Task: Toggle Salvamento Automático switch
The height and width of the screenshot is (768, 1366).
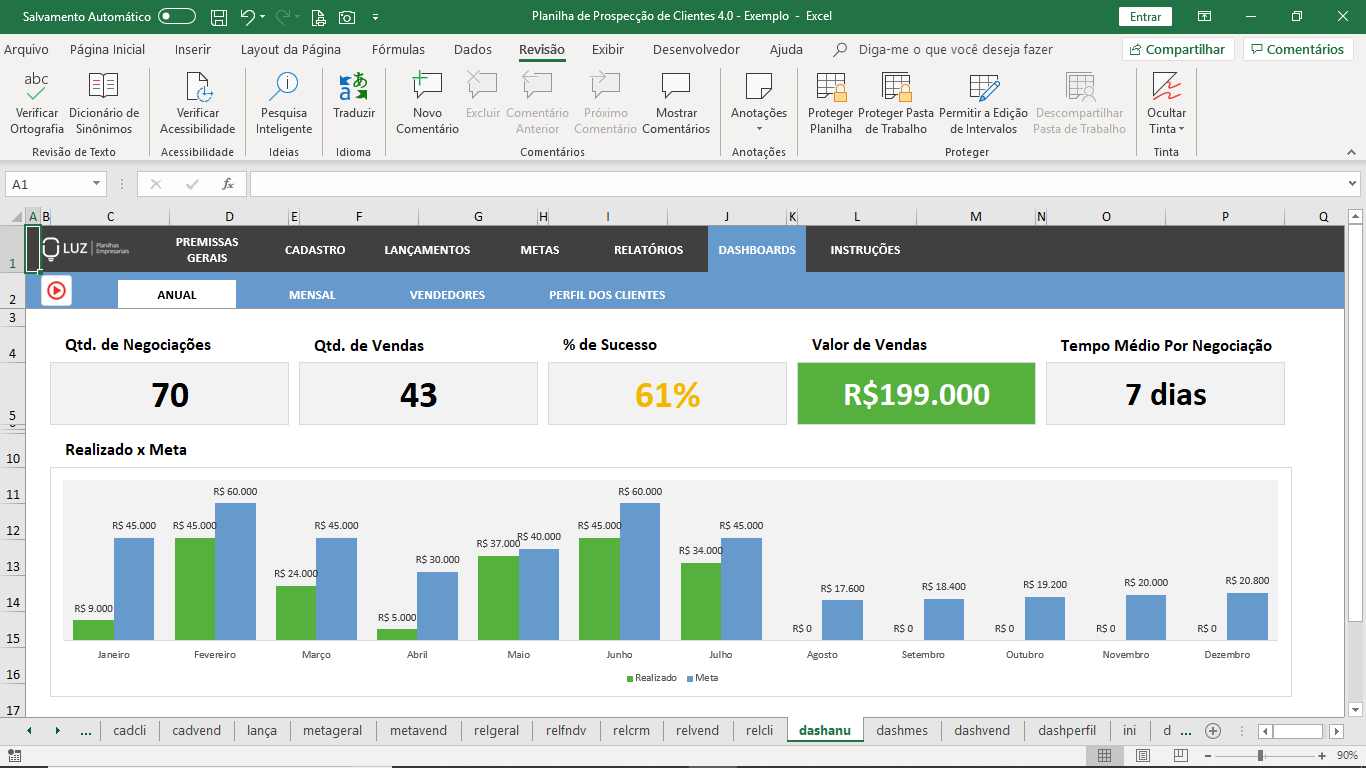Action: [177, 16]
